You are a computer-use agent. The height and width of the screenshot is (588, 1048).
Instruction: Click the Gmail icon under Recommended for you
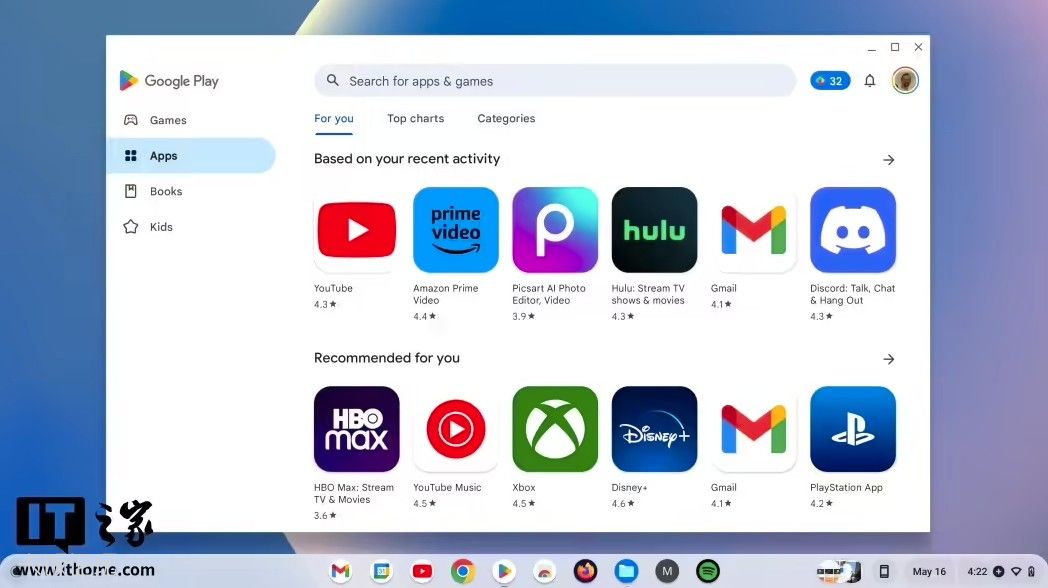click(753, 429)
